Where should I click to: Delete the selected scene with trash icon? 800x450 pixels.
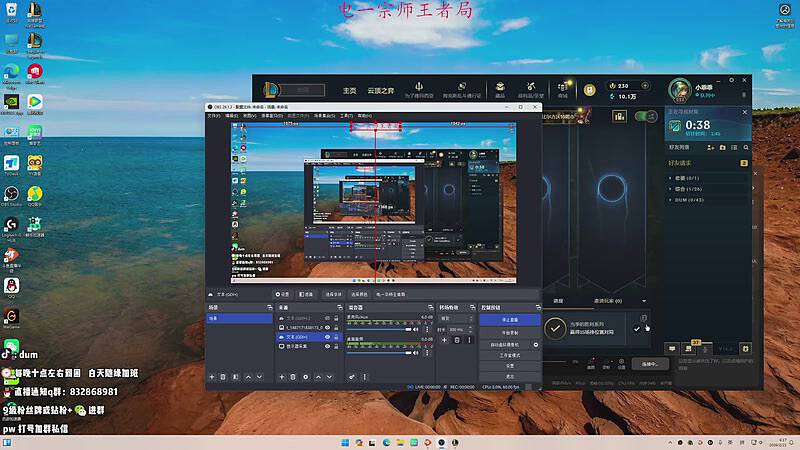[223, 377]
